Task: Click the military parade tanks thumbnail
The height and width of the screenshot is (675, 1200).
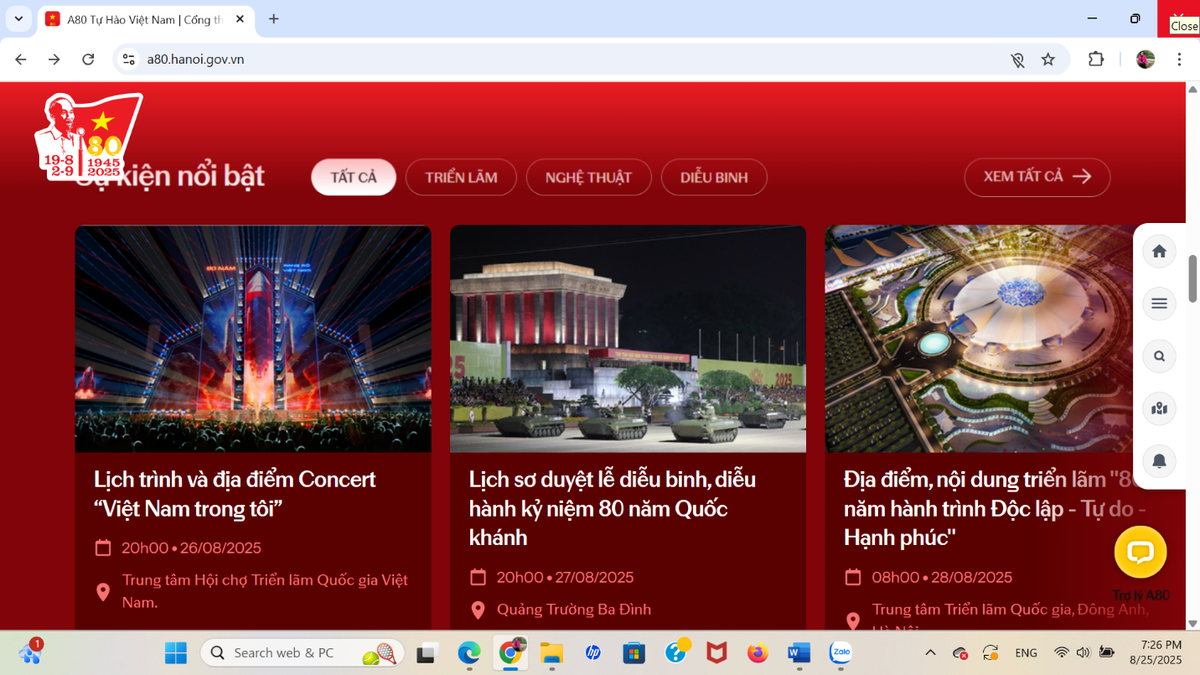Action: tap(627, 339)
